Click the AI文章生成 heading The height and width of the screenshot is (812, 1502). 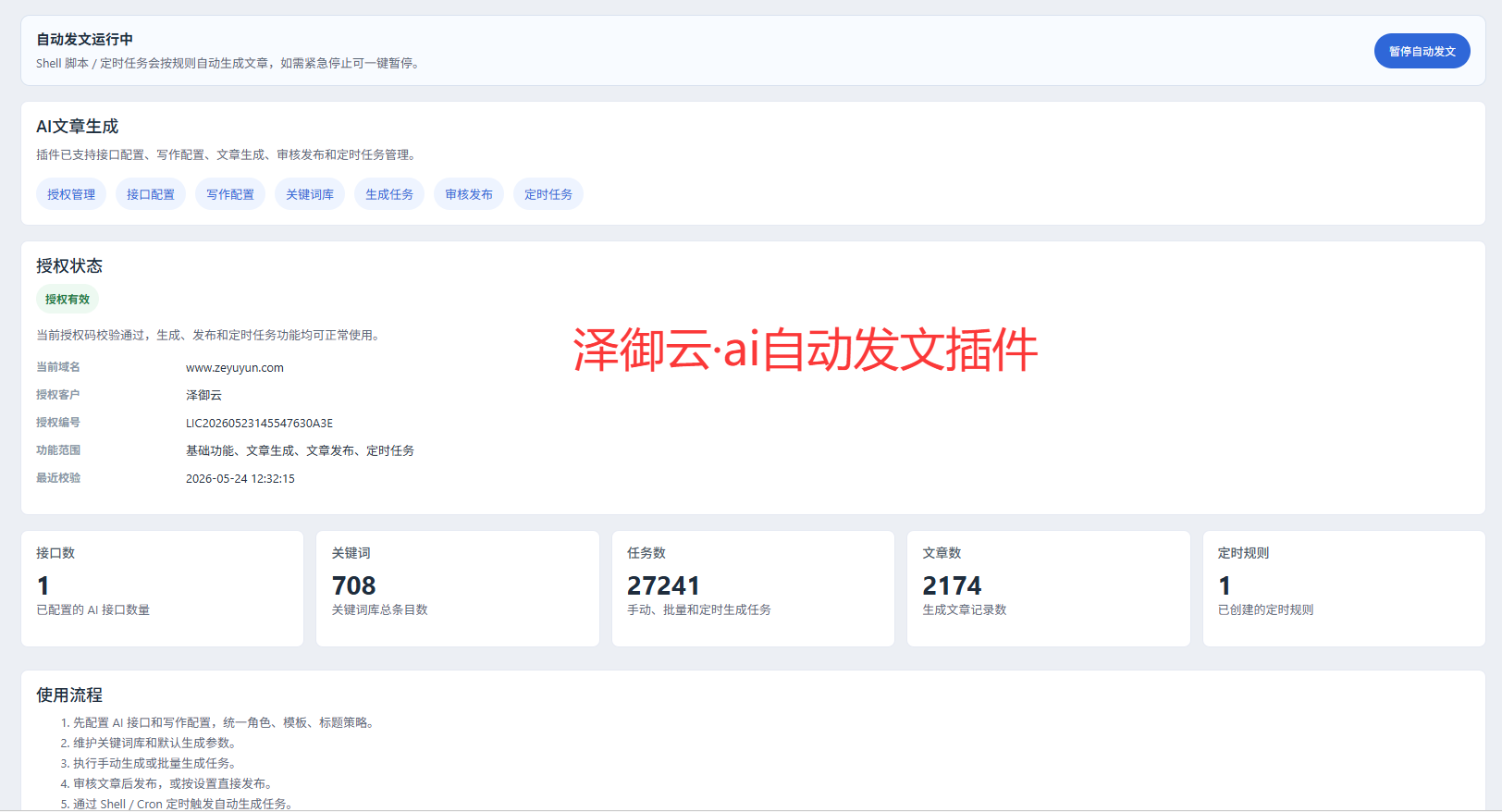(78, 127)
